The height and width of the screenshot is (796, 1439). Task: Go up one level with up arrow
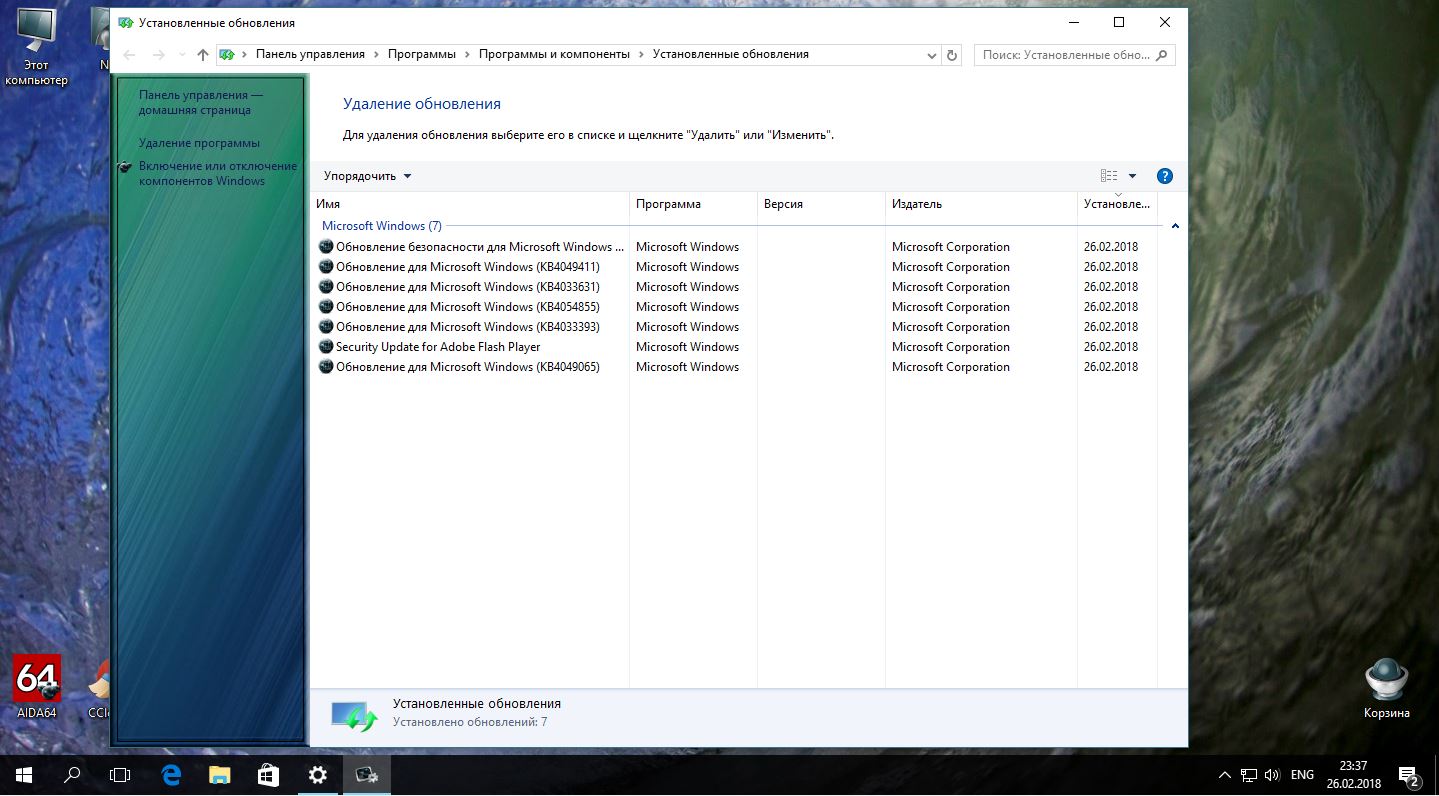pyautogui.click(x=203, y=55)
